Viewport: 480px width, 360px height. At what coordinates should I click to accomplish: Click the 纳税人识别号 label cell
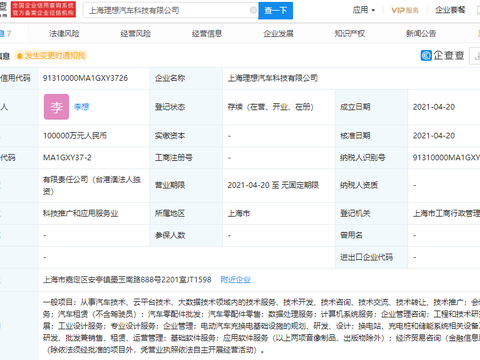tap(371, 158)
